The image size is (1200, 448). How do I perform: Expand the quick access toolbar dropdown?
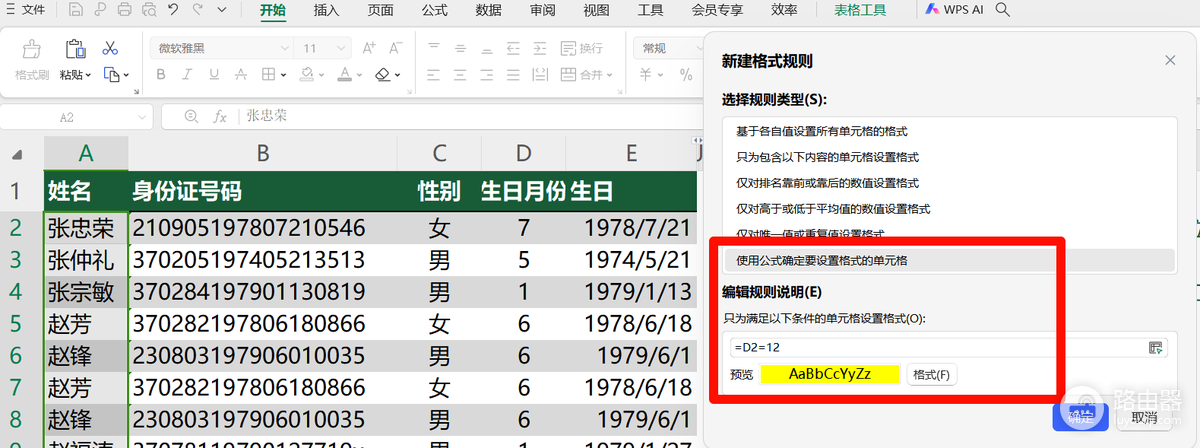223,11
